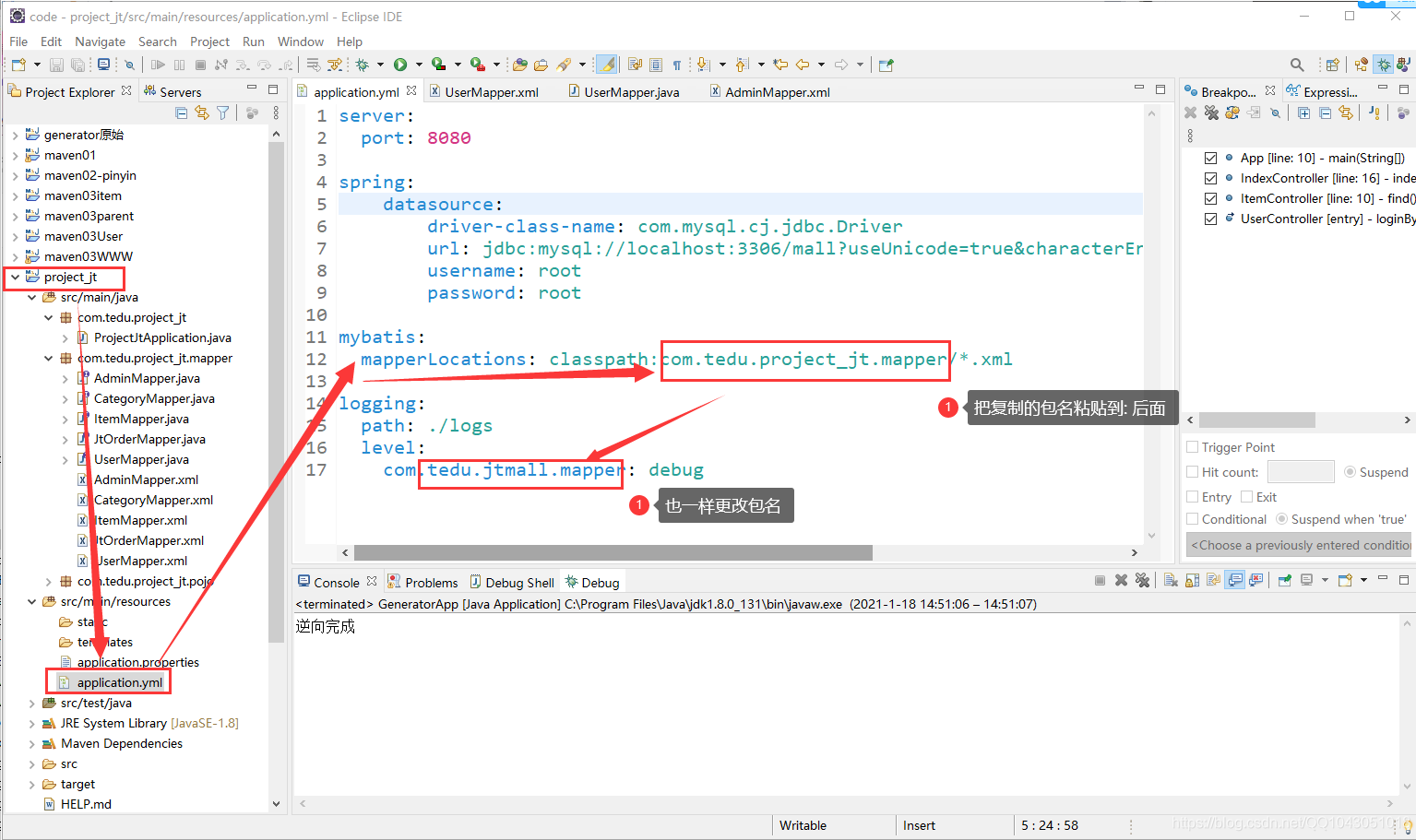Toggle the Console Word Wrap icon
1416x840 pixels.
click(x=1213, y=580)
